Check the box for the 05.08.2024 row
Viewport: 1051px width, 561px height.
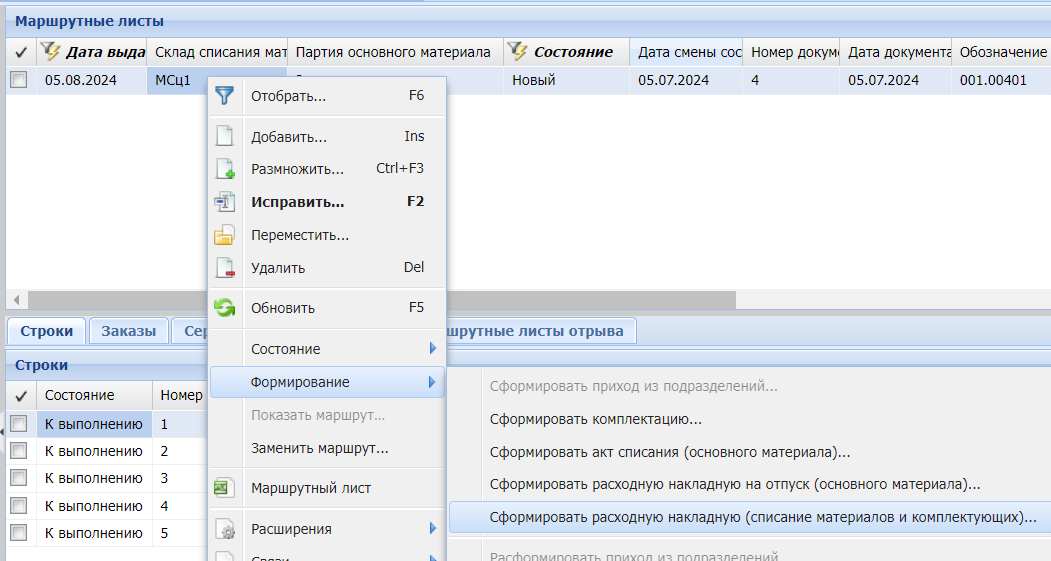pos(18,81)
